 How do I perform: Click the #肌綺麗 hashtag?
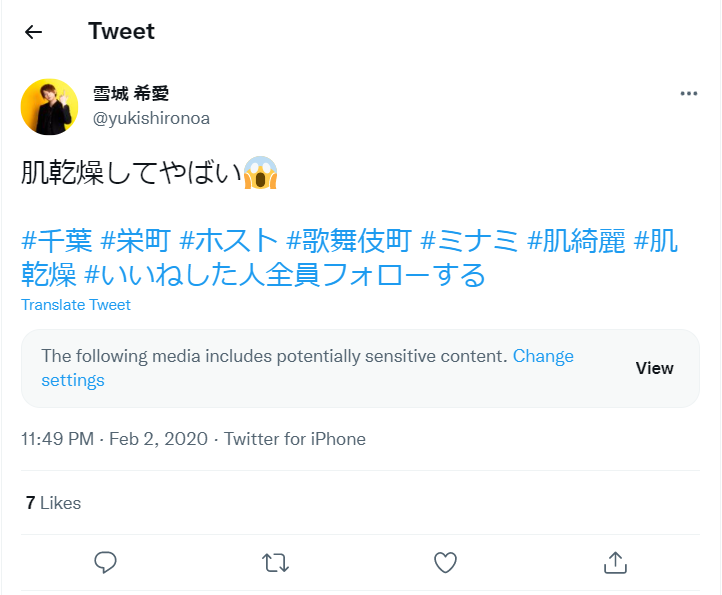click(576, 241)
